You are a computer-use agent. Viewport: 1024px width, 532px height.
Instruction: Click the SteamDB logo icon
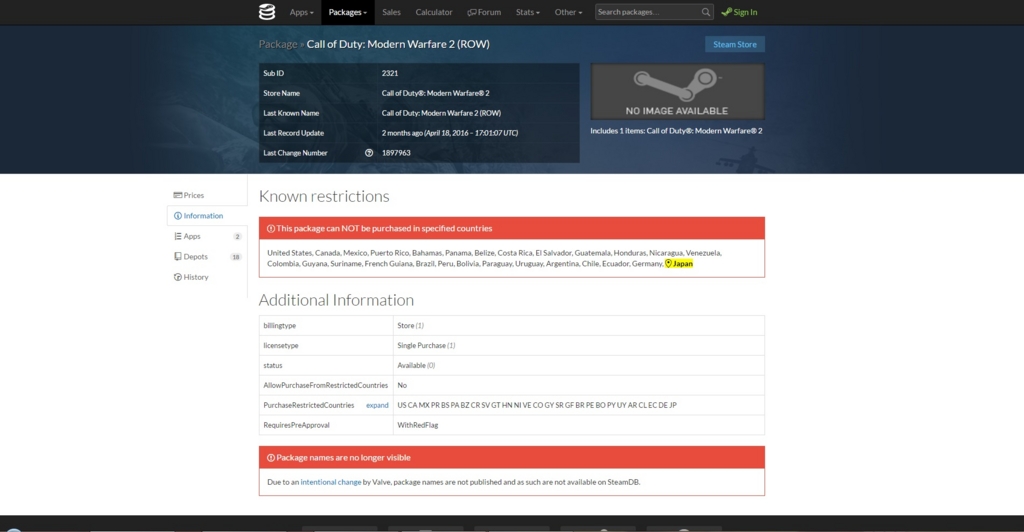[x=266, y=12]
